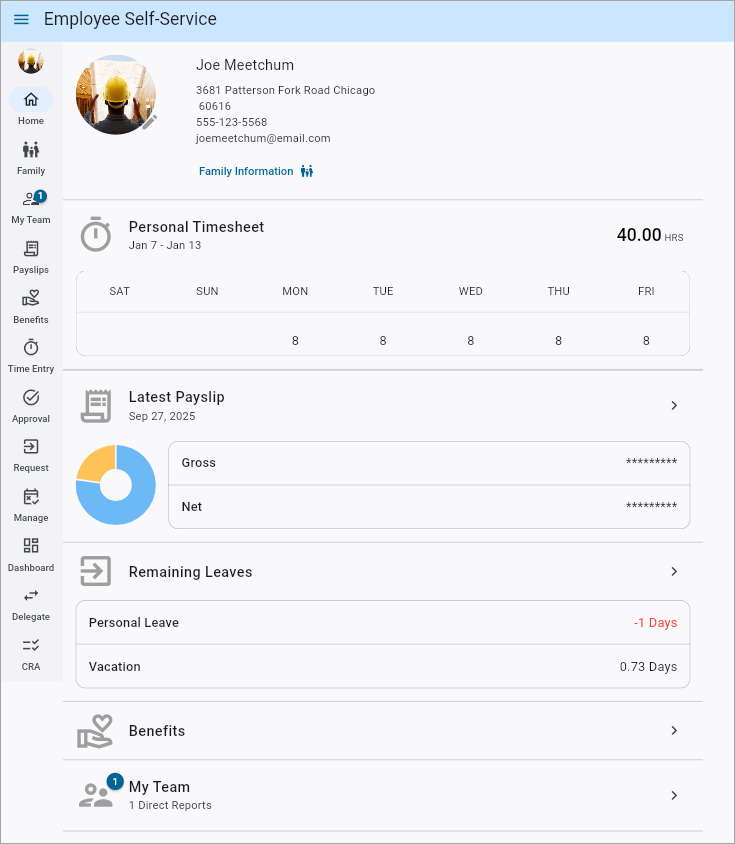
Task: Open Dashboard from the sidebar
Action: click(31, 554)
